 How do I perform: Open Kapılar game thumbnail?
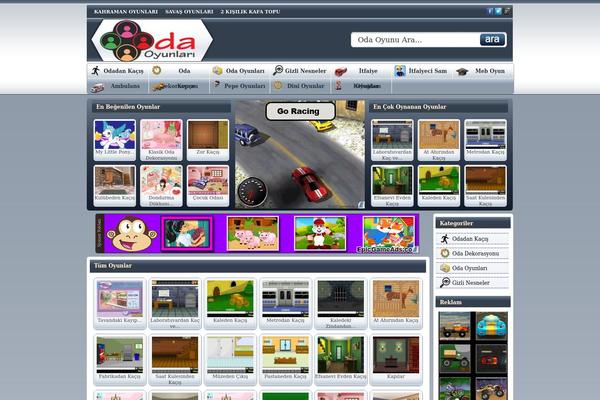(x=396, y=355)
